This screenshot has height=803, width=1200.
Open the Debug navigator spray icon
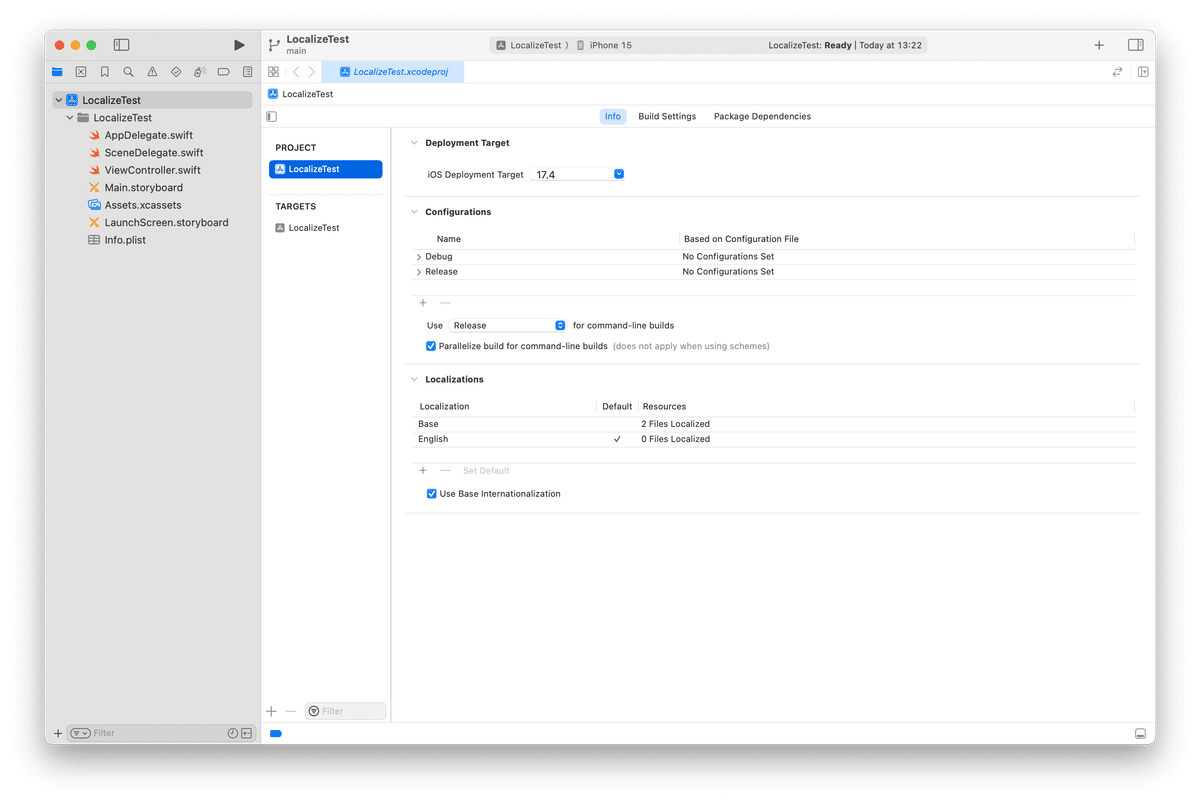pos(200,72)
